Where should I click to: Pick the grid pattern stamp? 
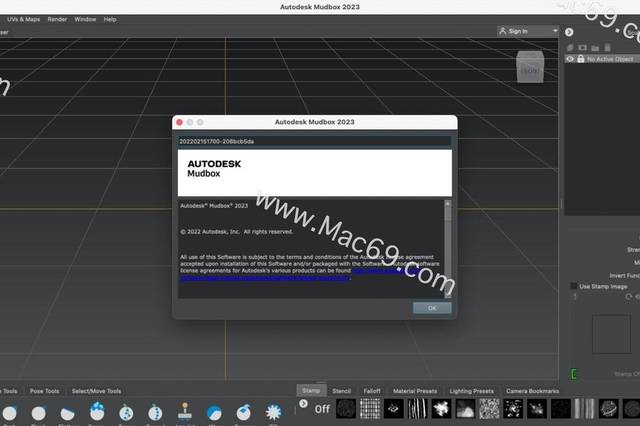tap(370, 409)
